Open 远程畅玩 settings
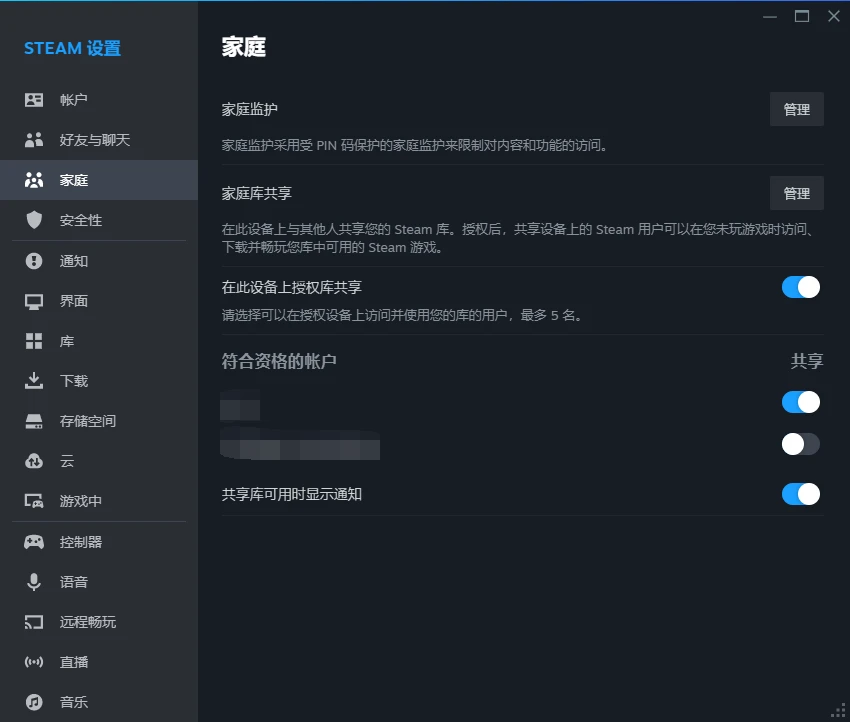The width and height of the screenshot is (850, 722). tap(99, 622)
